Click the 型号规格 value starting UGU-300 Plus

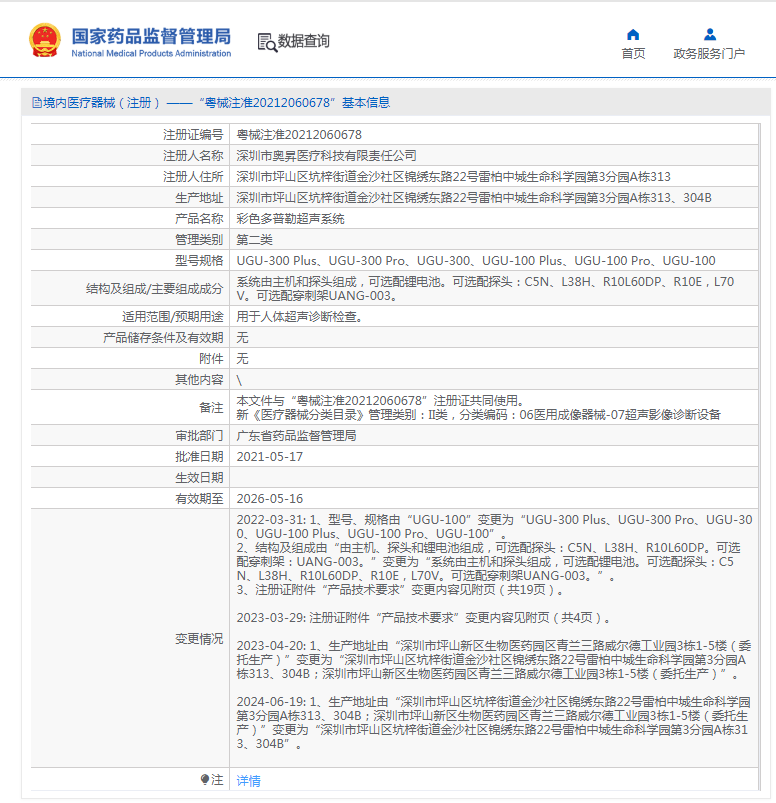pyautogui.click(x=476, y=261)
